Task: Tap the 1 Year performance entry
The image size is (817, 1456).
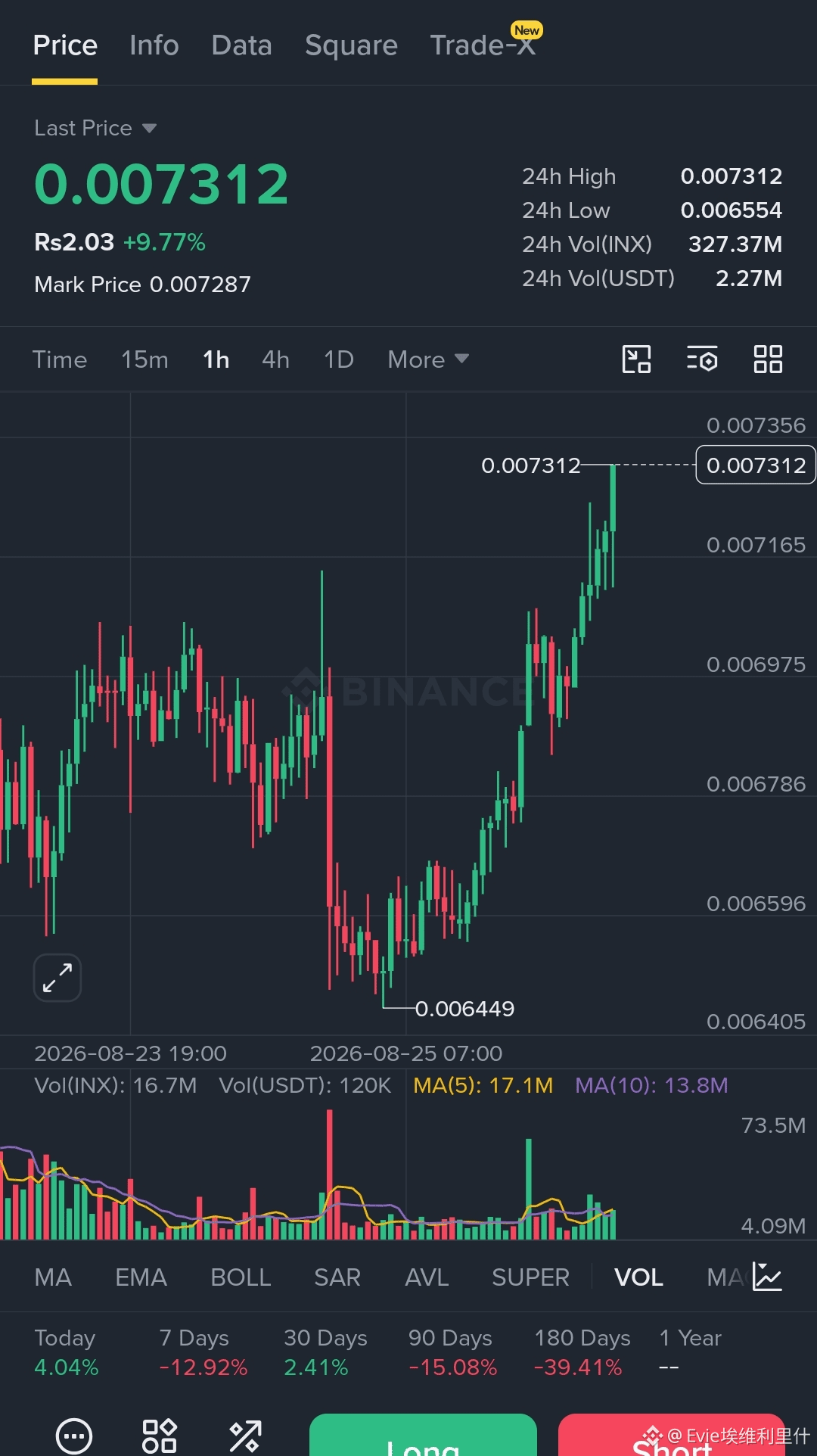Action: (x=690, y=1352)
